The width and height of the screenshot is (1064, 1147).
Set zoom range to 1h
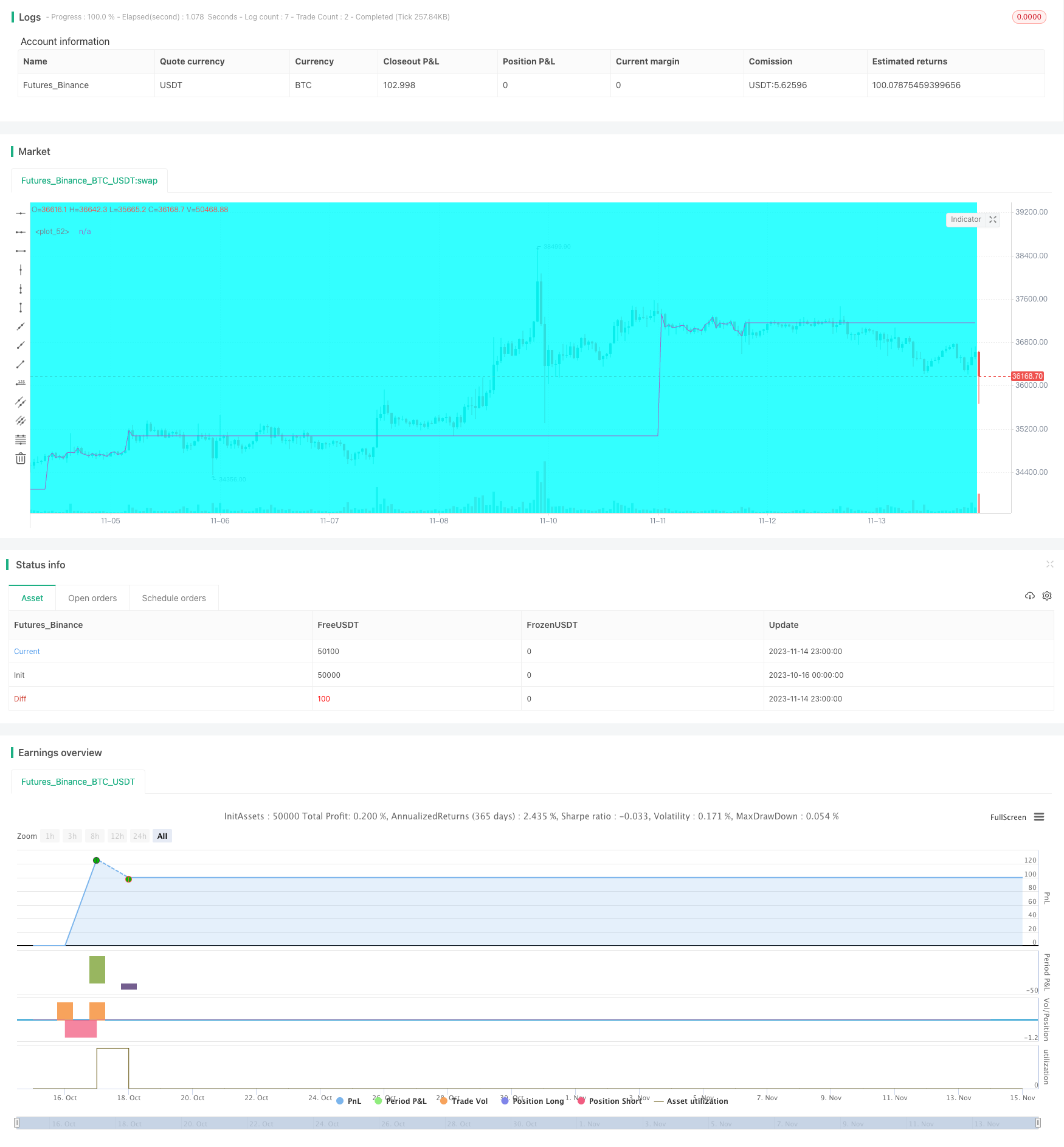click(x=50, y=836)
